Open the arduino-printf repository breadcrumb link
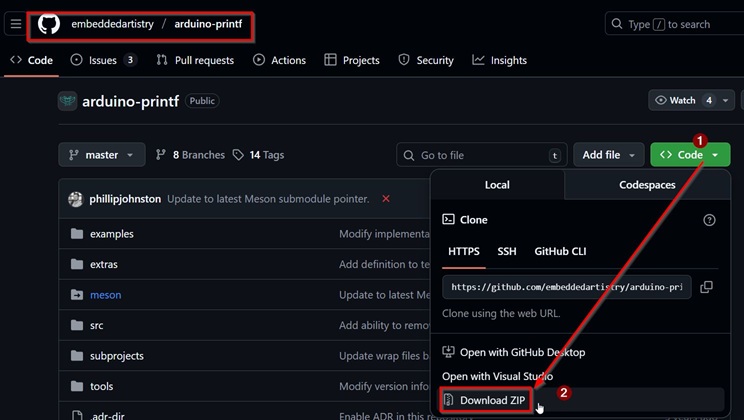744x420 pixels. point(208,24)
